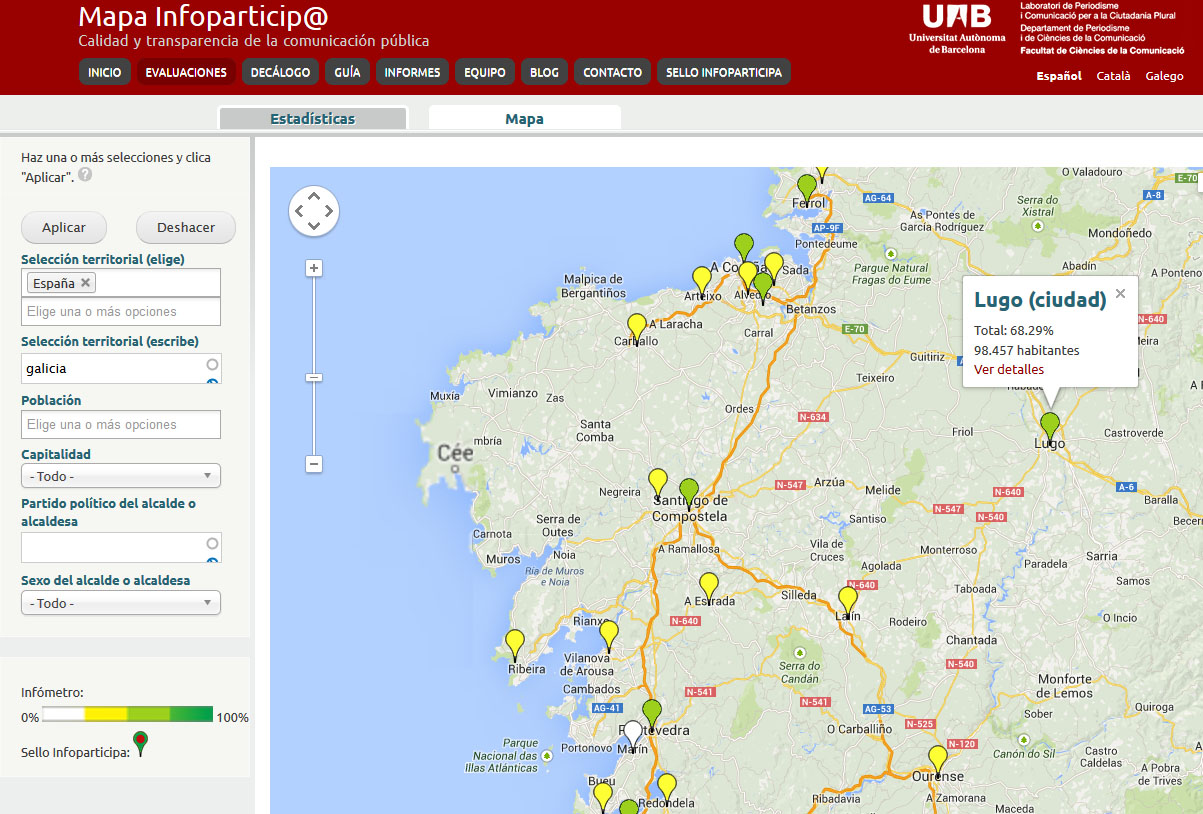This screenshot has width=1203, height=814.
Task: Click the yellow marker at Carballo
Action: (637, 328)
